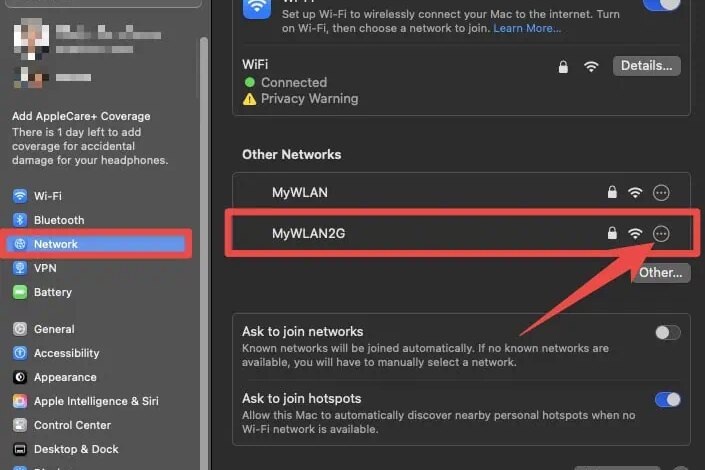
Task: Click the Battery sidebar icon
Action: point(20,292)
